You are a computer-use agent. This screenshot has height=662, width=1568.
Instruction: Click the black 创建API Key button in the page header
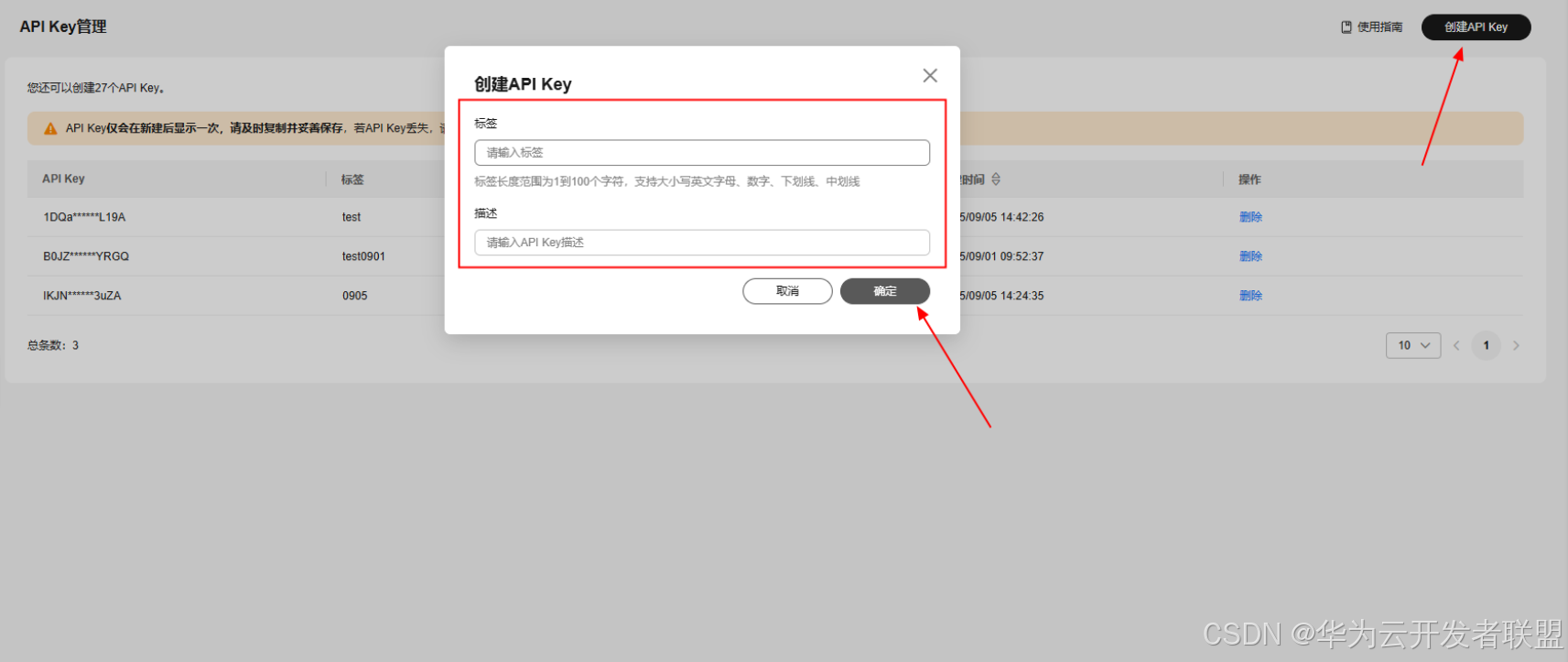tap(1476, 27)
